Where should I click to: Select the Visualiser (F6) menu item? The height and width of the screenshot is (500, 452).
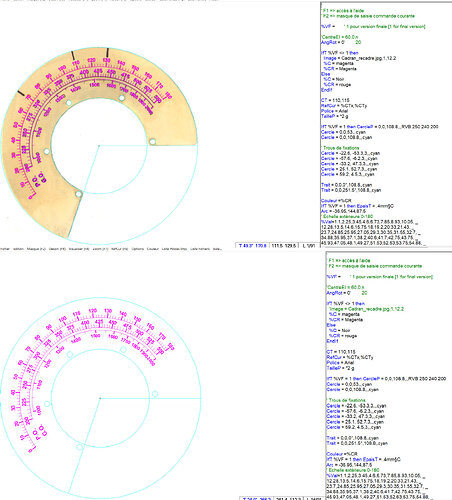(79, 249)
